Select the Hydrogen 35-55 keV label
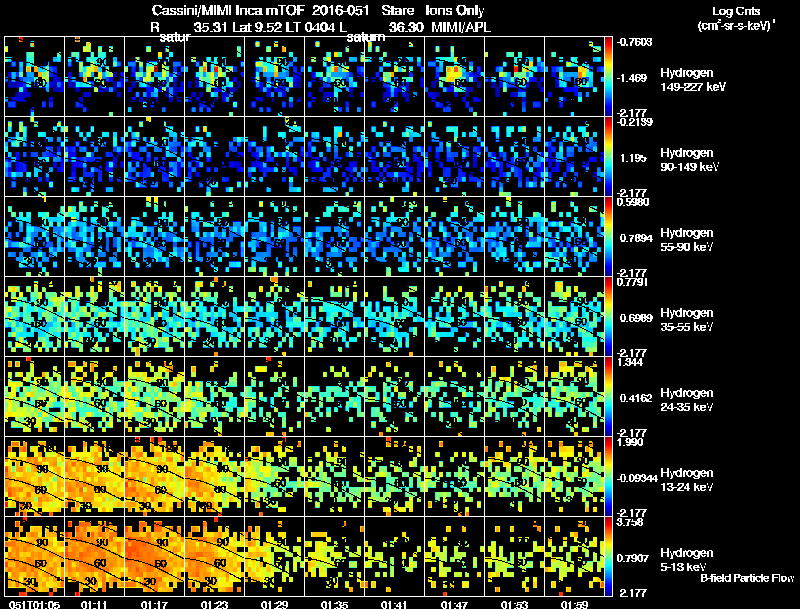Viewport: 800px width, 609px height. pyautogui.click(x=686, y=320)
